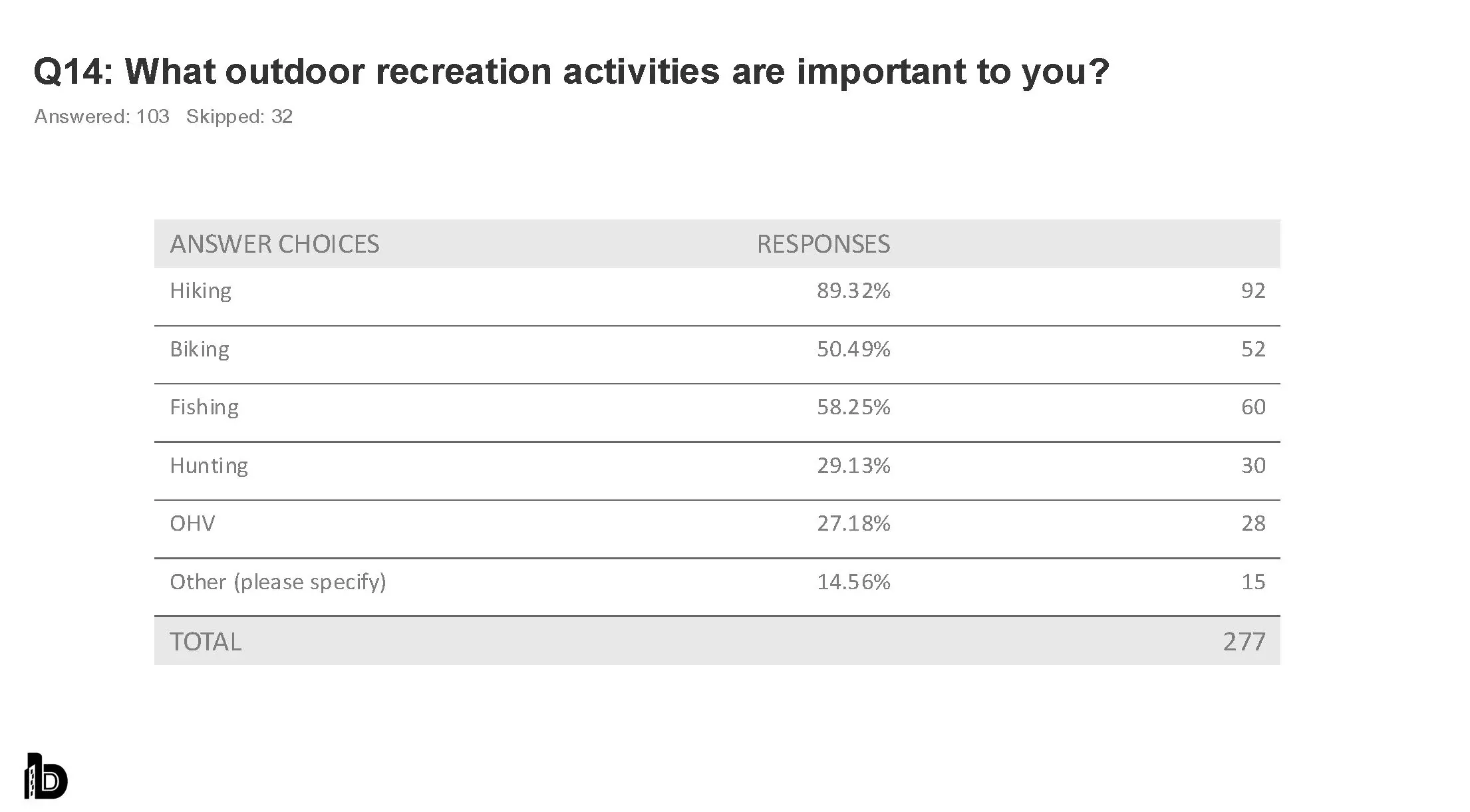Select the 'Skipped: 32' text
This screenshot has width=1470, height=812.
(x=239, y=116)
